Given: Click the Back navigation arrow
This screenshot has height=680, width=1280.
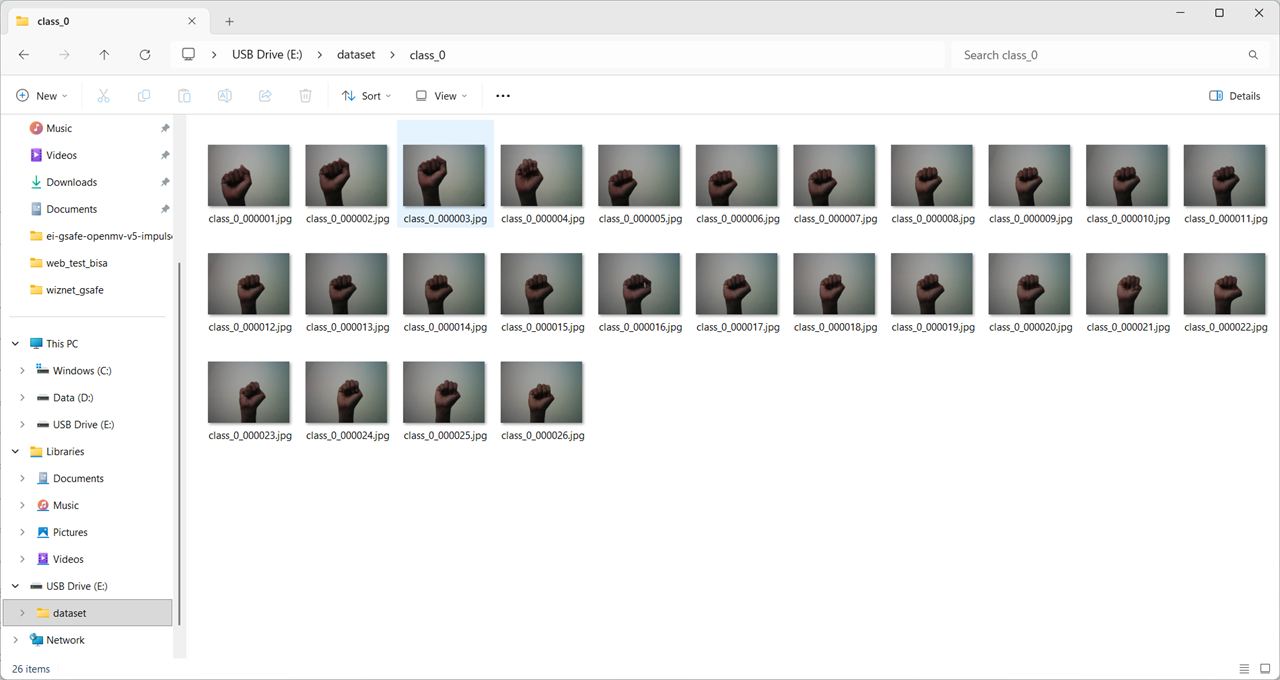Looking at the screenshot, I should tap(24, 55).
